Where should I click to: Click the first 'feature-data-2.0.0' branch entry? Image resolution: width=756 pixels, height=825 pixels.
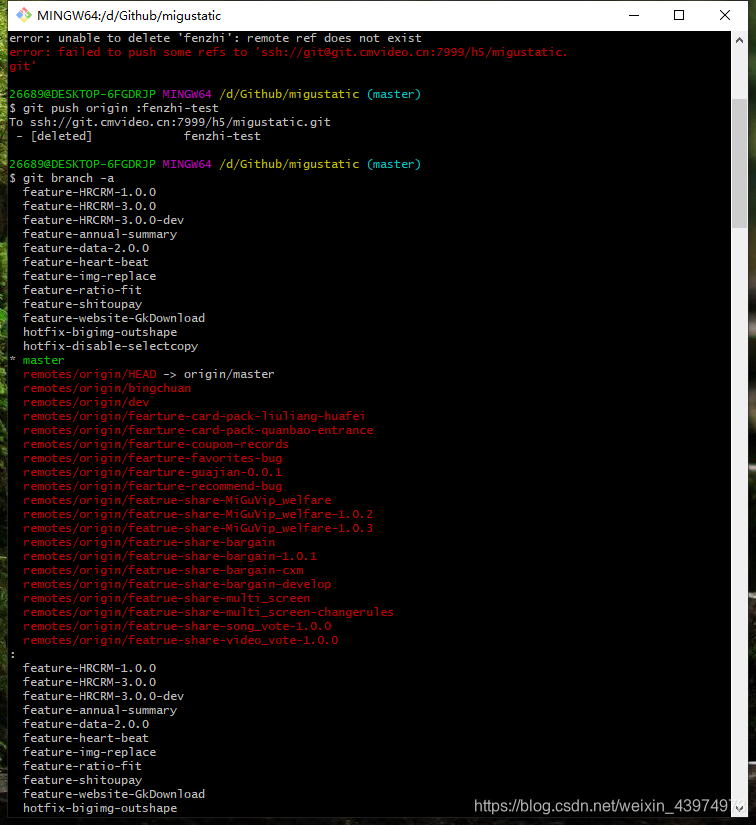[x=86, y=248]
